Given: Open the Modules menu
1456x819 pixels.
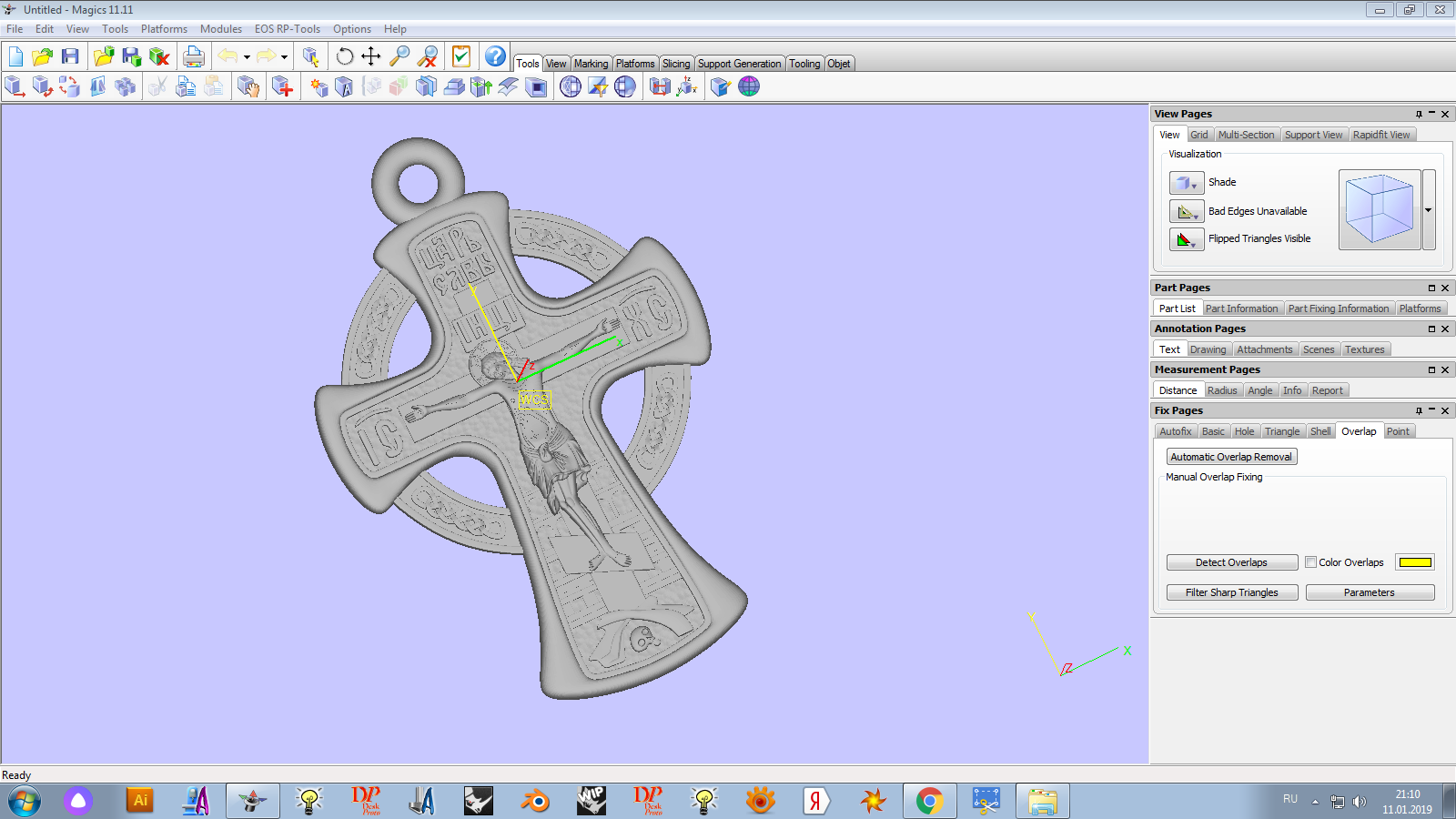Looking at the screenshot, I should (221, 29).
